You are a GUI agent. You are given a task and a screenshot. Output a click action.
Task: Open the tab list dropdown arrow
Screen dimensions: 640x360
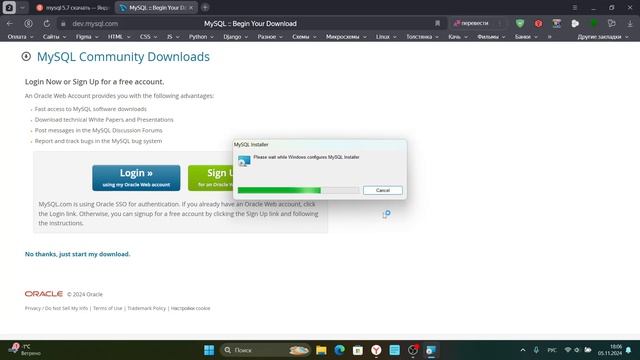(22, 7)
